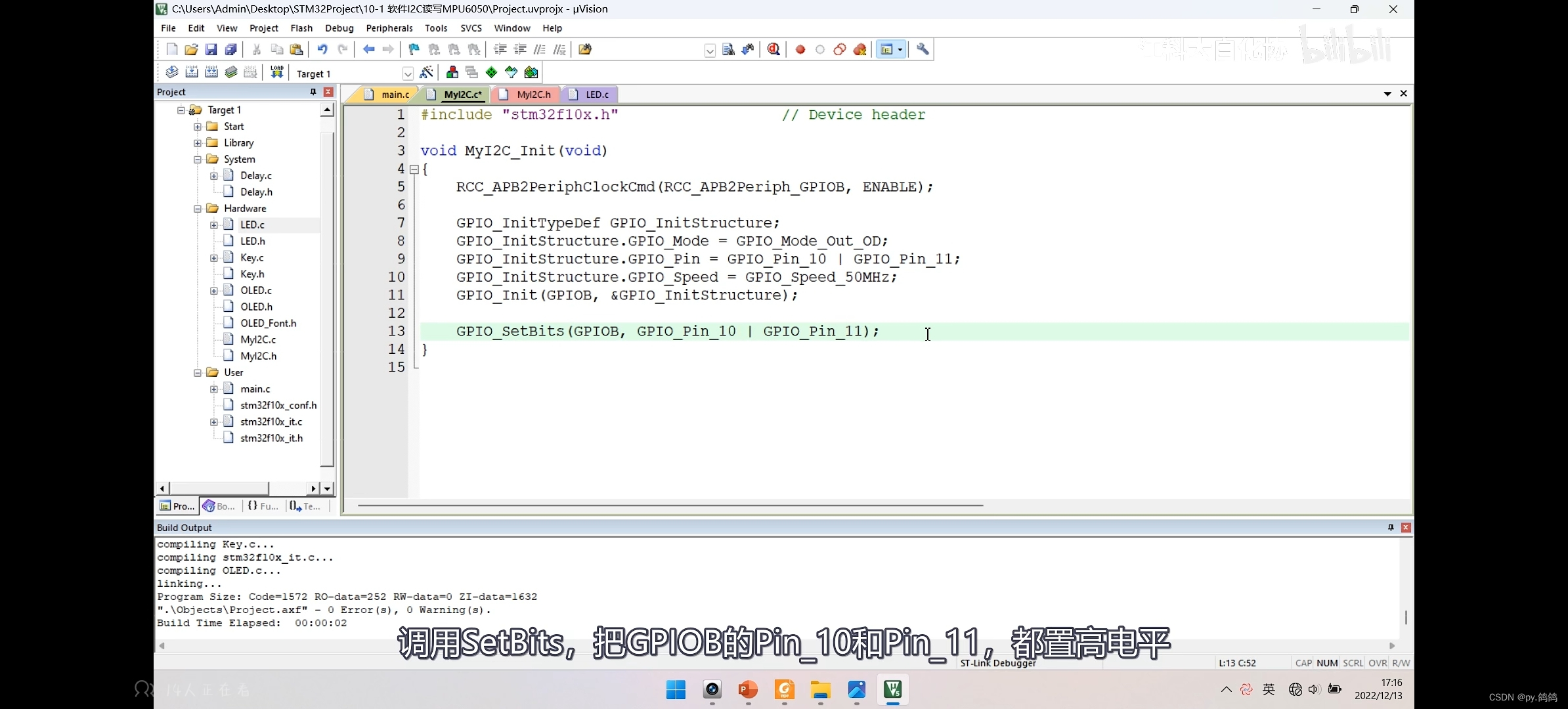Download the code to flash with LOAD
1568x709 pixels.
tap(276, 72)
